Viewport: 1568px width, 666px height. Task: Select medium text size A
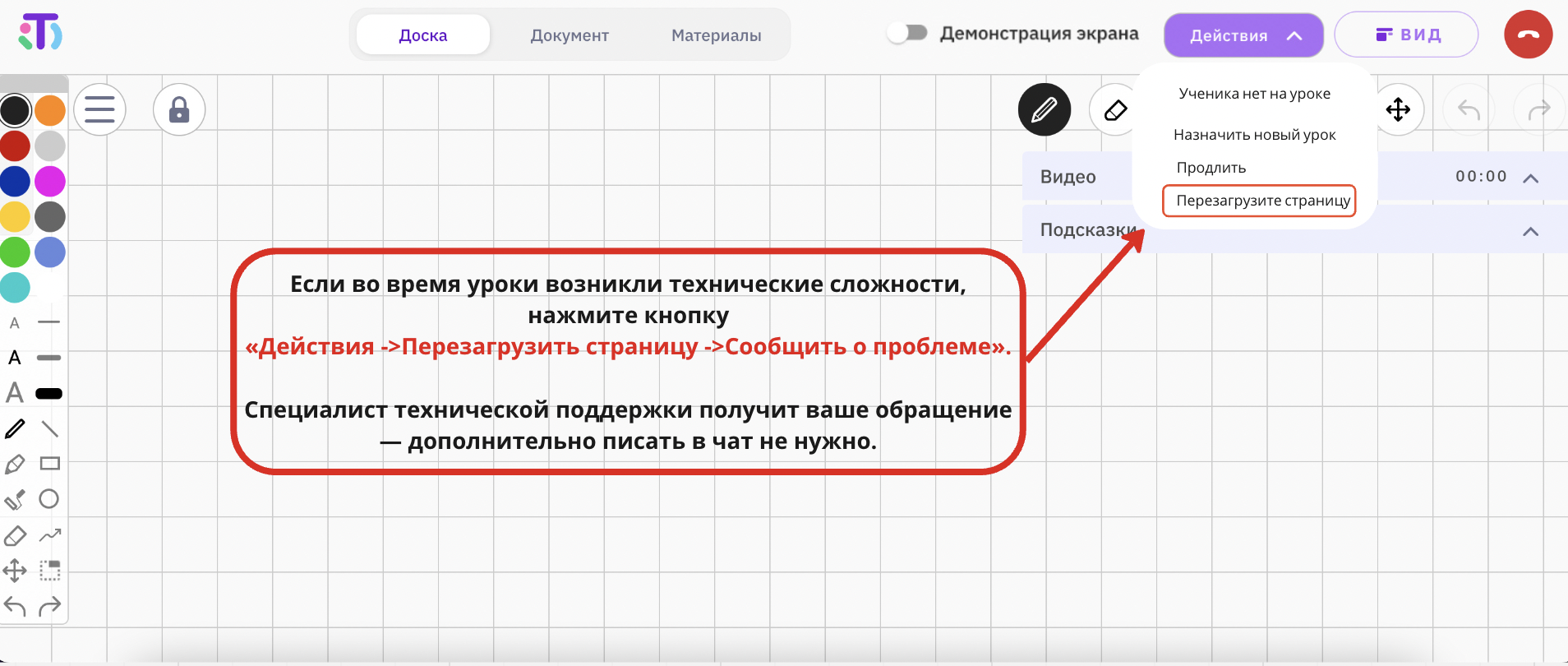[x=15, y=358]
